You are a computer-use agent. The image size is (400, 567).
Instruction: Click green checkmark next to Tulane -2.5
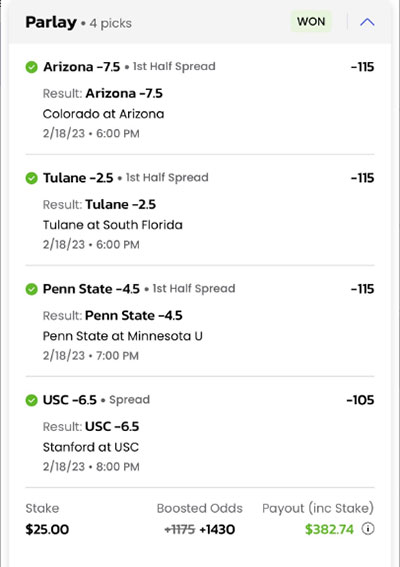tap(31, 178)
